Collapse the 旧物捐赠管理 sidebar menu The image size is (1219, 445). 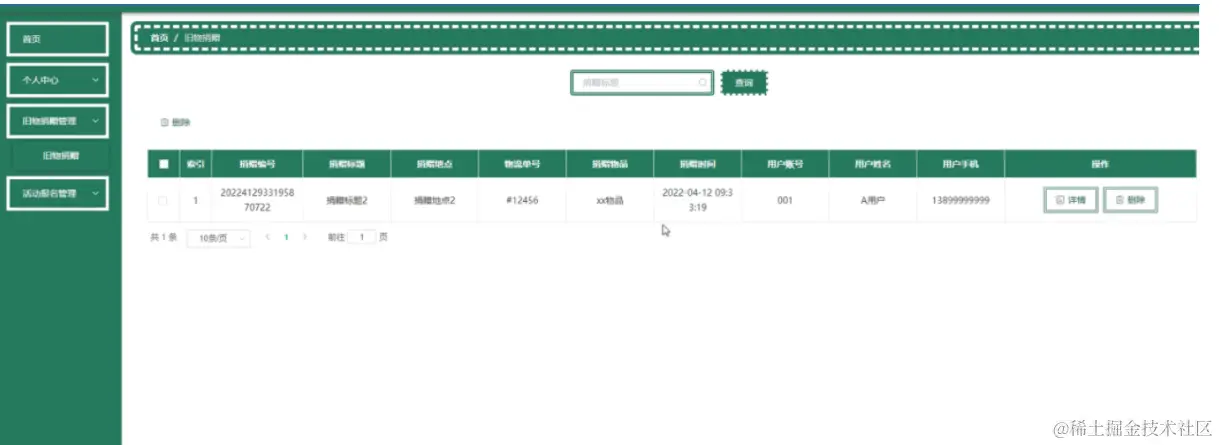click(x=57, y=121)
